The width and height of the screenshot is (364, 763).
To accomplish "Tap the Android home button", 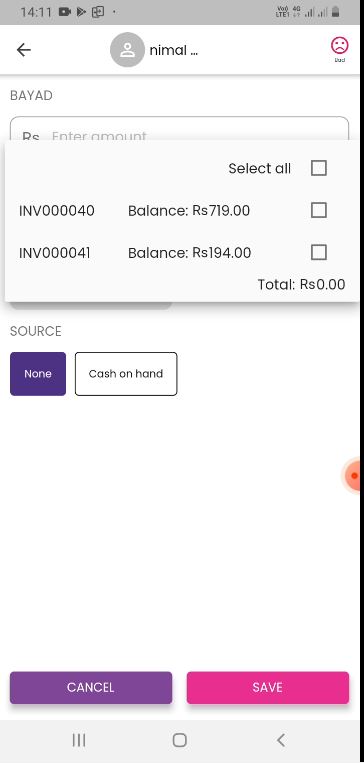I will 180,740.
